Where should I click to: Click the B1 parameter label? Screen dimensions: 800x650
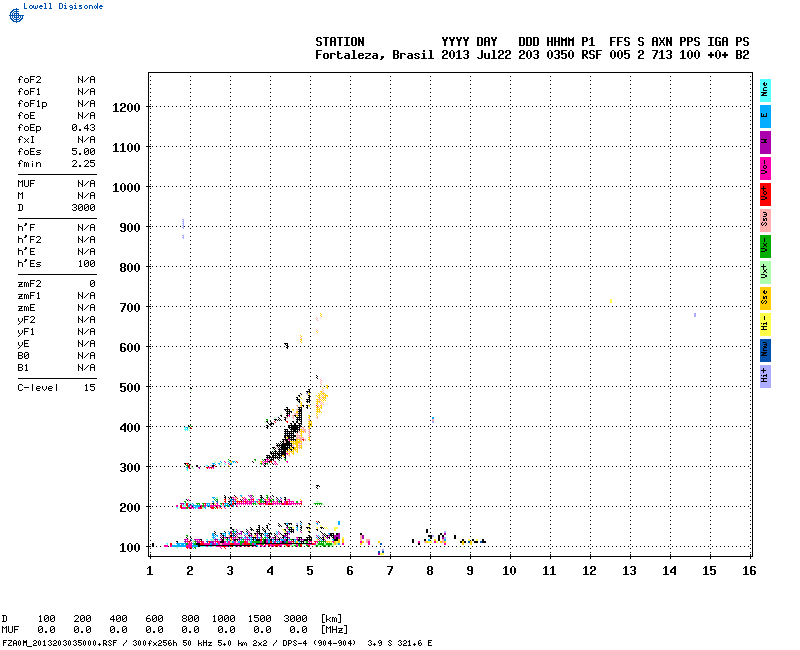tap(23, 368)
